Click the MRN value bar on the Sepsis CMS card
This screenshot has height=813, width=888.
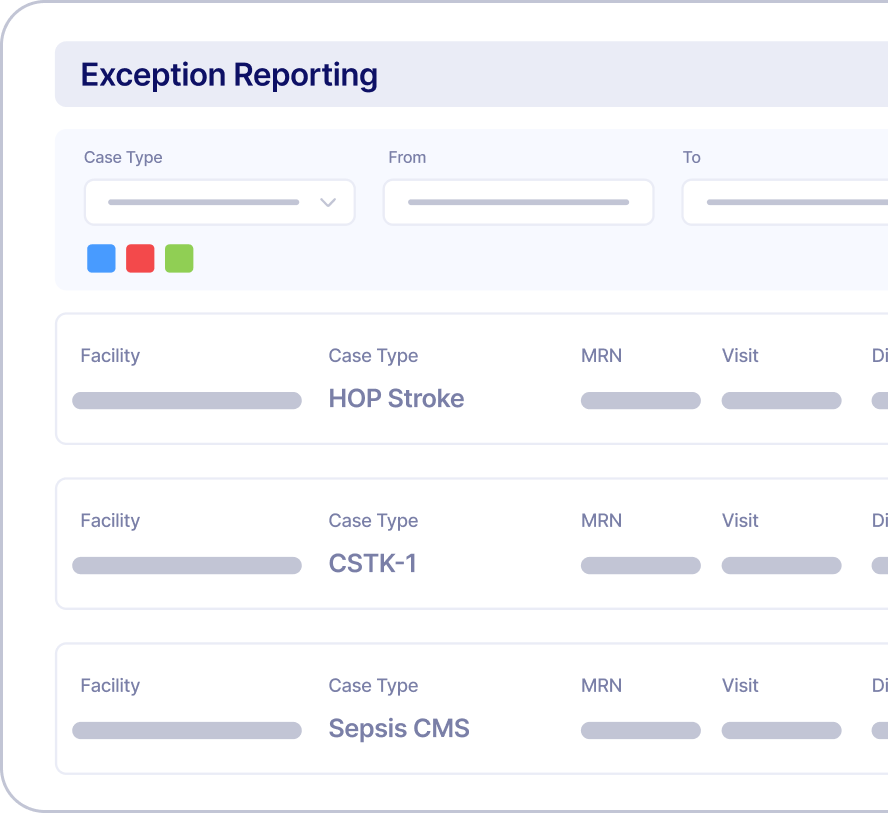[x=640, y=730]
